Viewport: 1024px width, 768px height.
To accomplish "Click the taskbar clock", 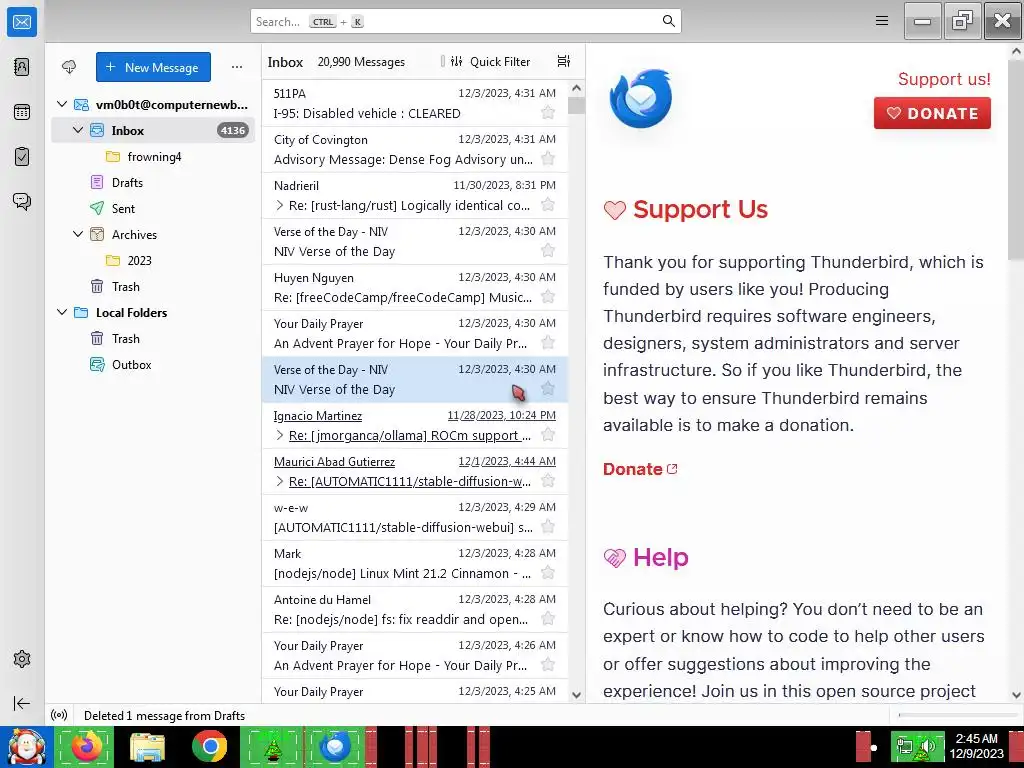I will (x=976, y=746).
